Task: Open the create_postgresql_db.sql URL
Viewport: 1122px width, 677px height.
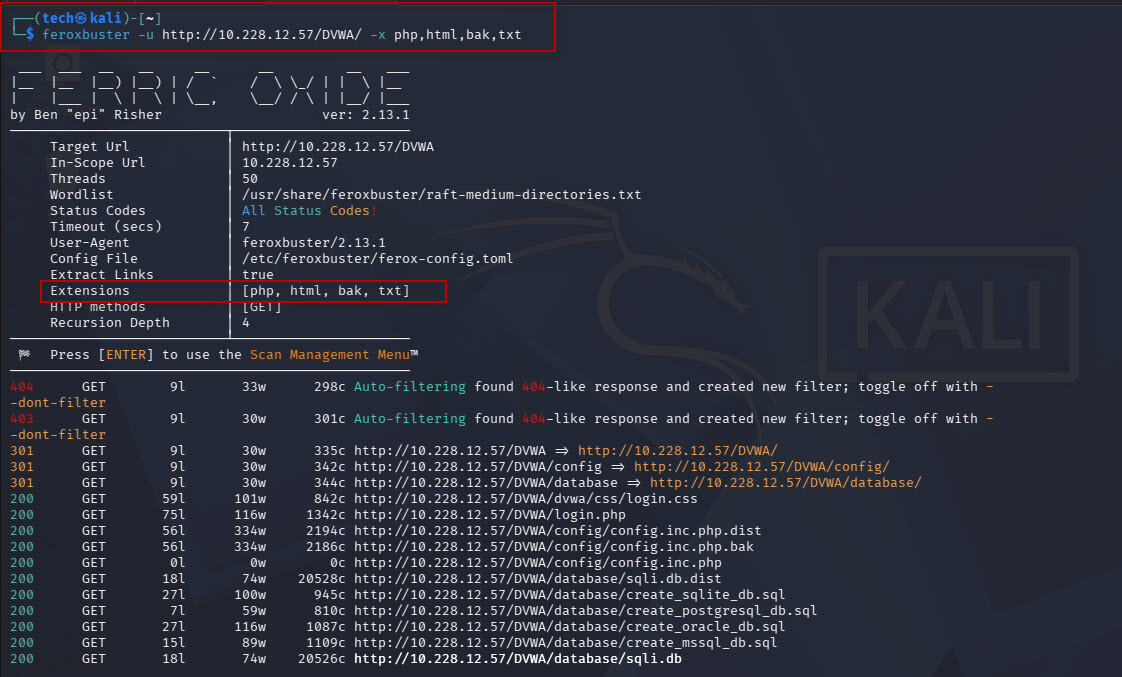Action: pos(586,610)
